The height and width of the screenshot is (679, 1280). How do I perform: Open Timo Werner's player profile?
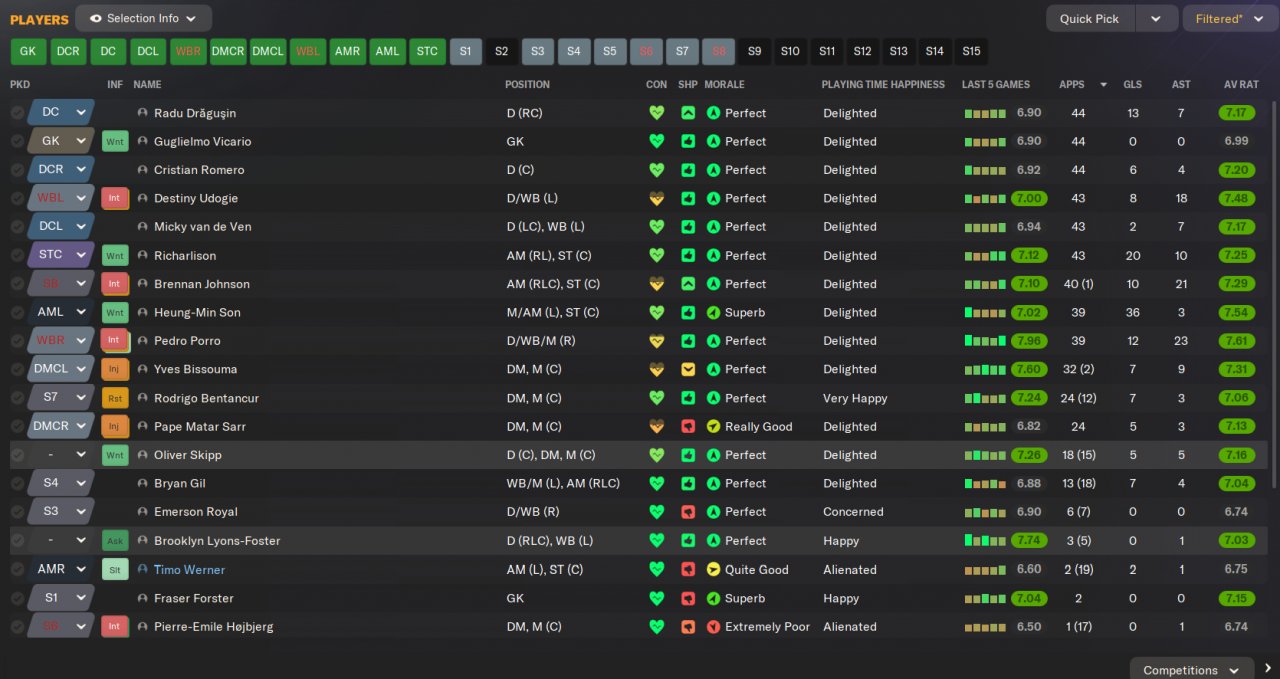pyautogui.click(x=189, y=570)
